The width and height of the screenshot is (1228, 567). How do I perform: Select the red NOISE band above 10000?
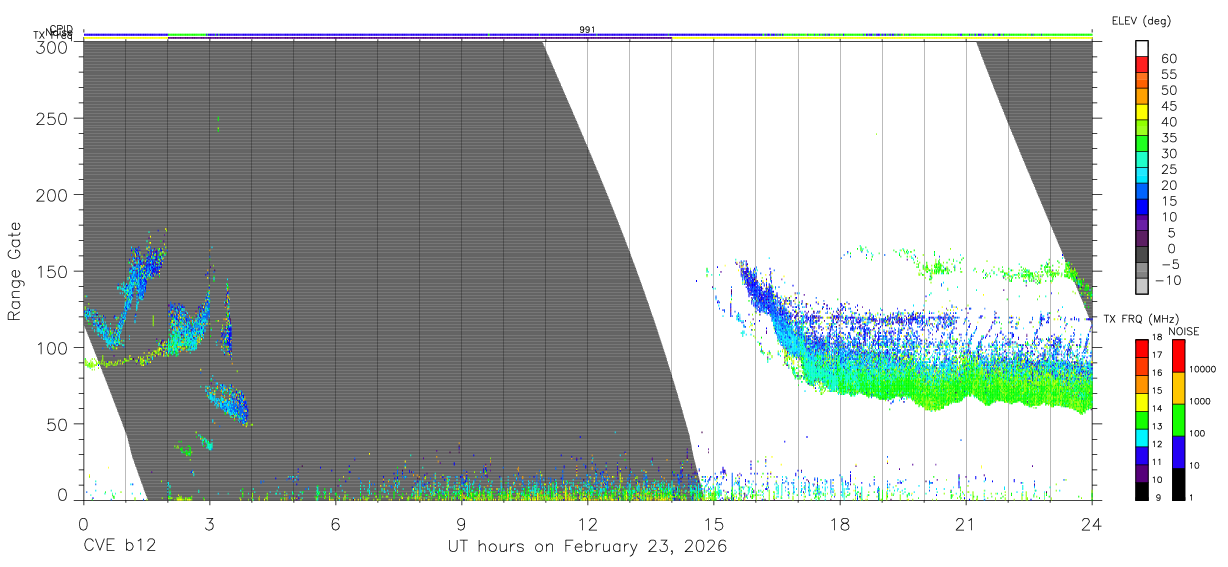click(x=1180, y=355)
